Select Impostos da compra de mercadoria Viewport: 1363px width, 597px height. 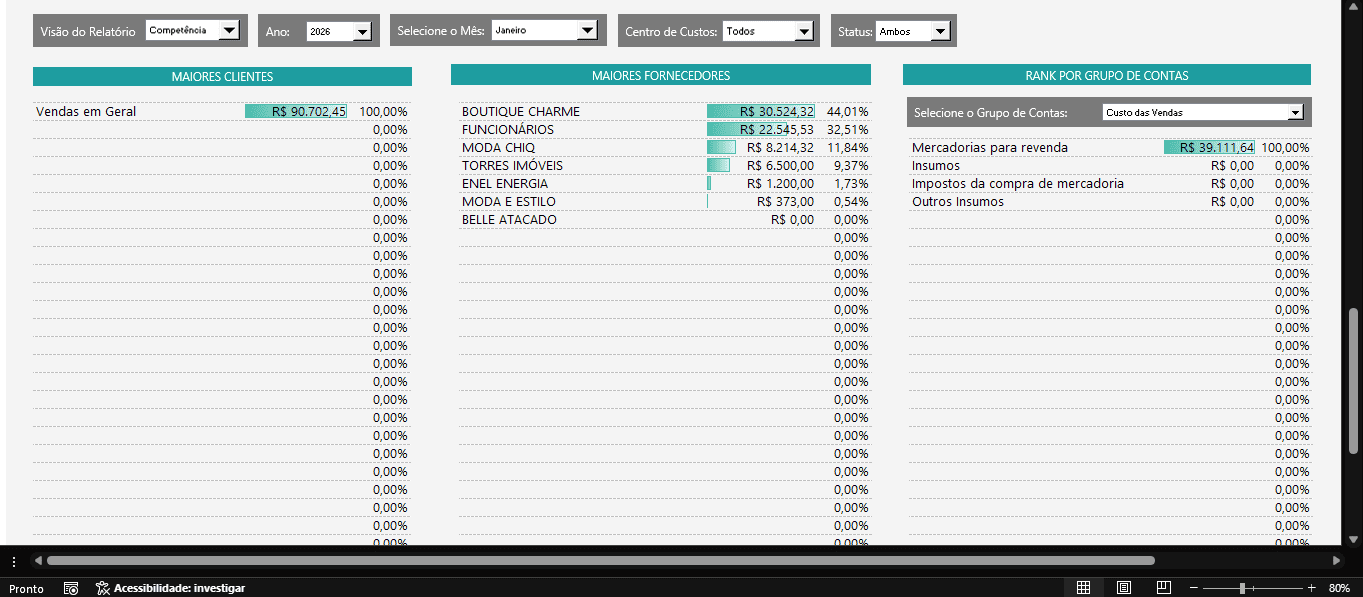pos(1018,183)
